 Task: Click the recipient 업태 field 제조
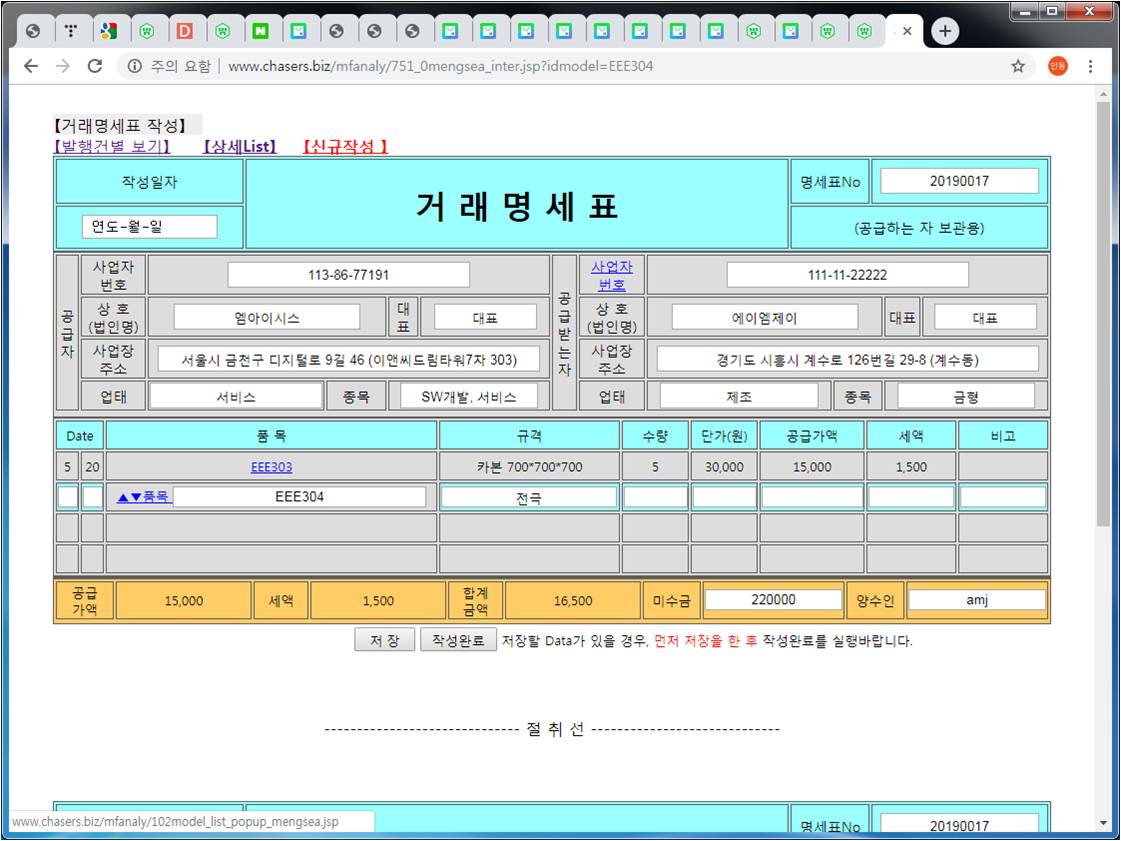(x=739, y=396)
